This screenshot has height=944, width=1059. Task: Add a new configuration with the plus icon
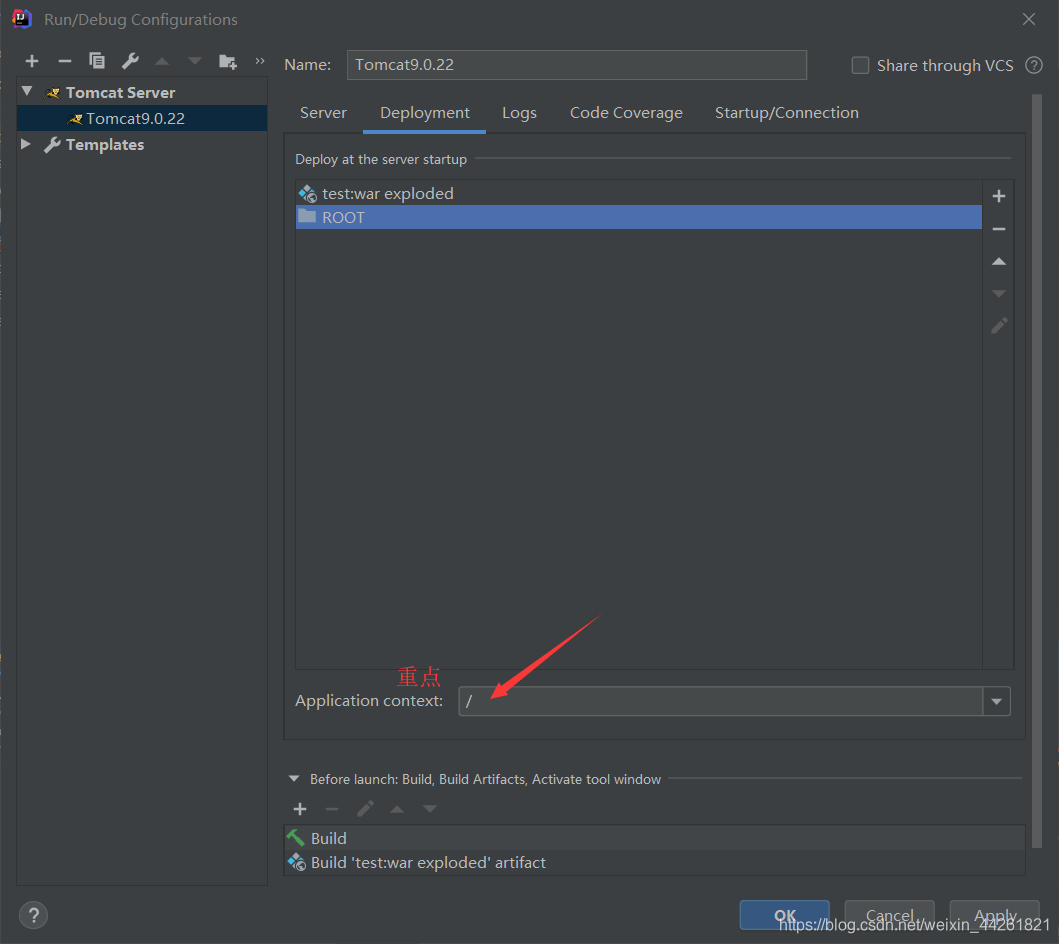coord(32,61)
